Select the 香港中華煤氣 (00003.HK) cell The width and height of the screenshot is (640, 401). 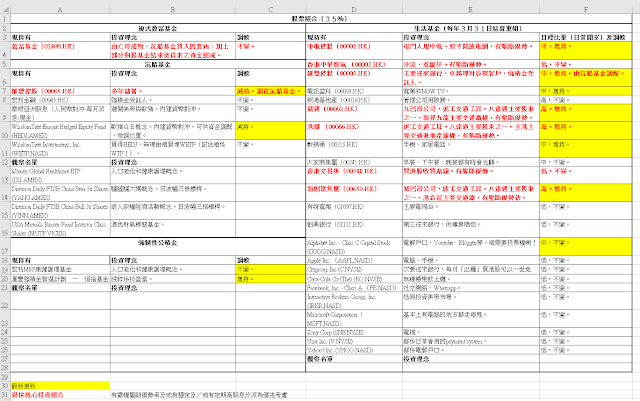pyautogui.click(x=354, y=64)
